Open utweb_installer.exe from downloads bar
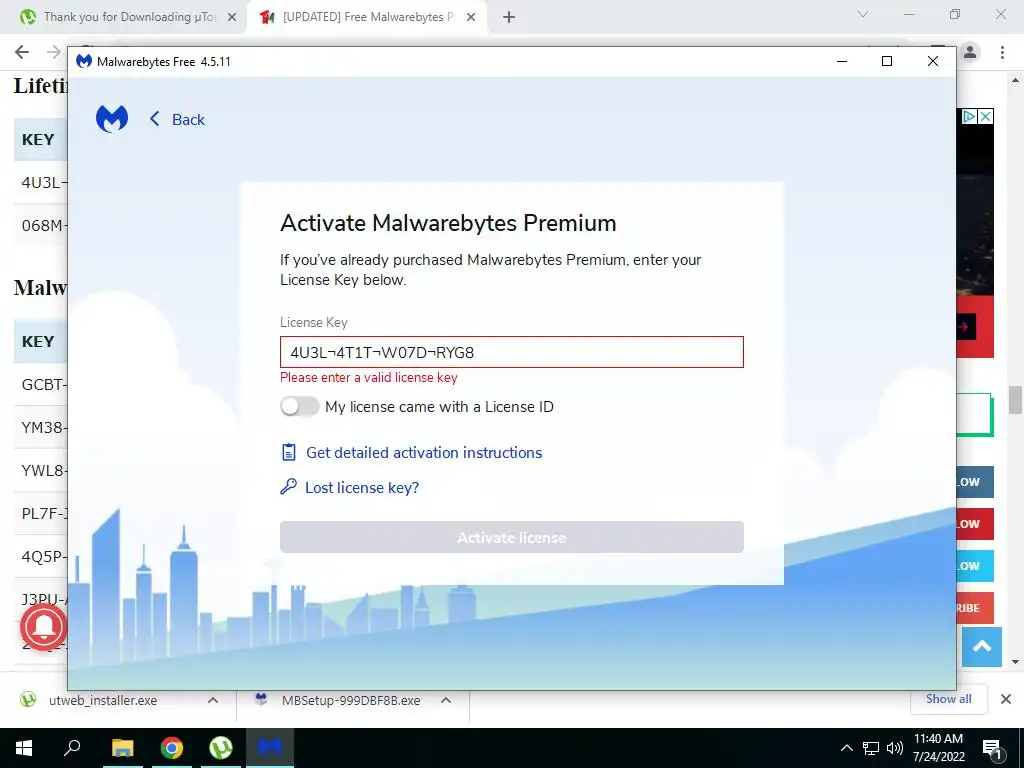The width and height of the screenshot is (1024, 768). coord(103,700)
